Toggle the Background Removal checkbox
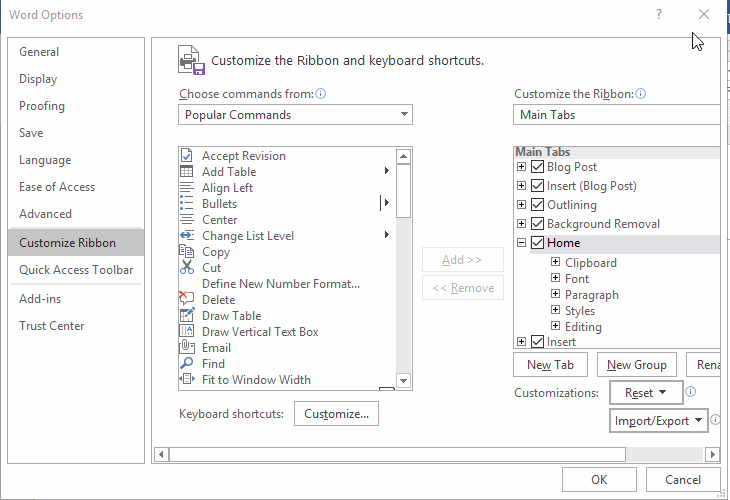730x500 pixels. click(x=537, y=223)
